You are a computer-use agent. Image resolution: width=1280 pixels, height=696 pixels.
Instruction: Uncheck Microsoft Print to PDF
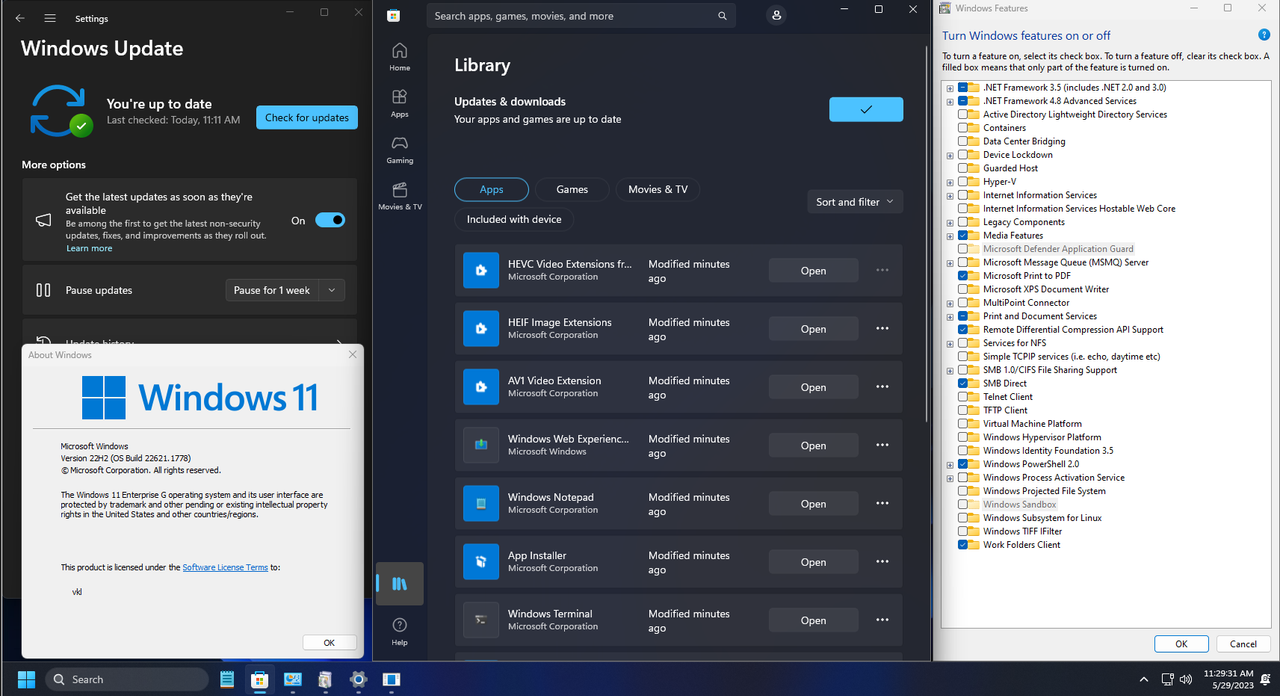click(x=963, y=275)
